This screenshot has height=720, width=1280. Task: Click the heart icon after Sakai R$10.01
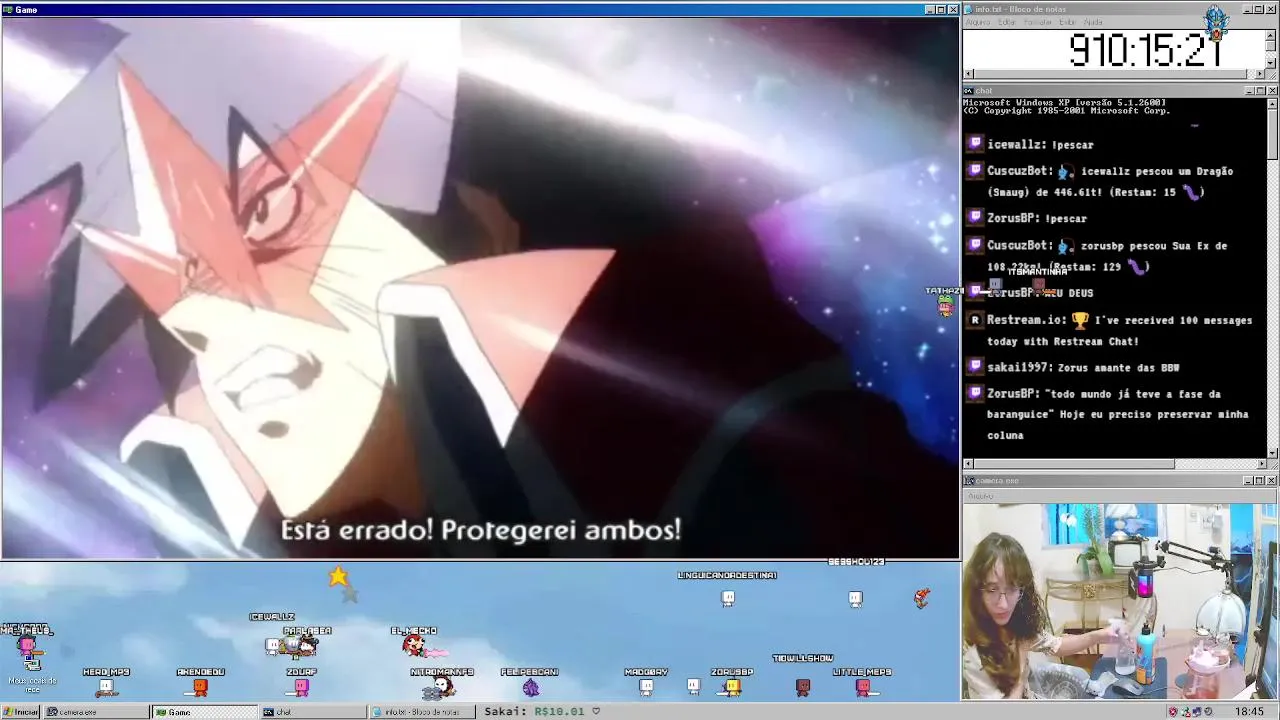tap(596, 712)
